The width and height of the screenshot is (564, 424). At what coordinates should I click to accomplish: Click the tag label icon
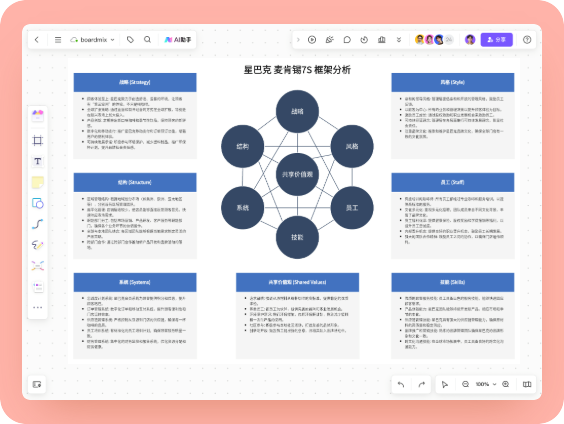point(130,40)
